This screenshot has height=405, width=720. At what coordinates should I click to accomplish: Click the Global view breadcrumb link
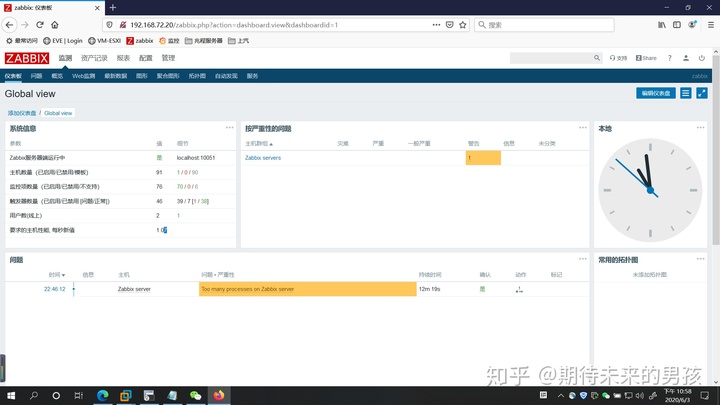click(x=58, y=113)
